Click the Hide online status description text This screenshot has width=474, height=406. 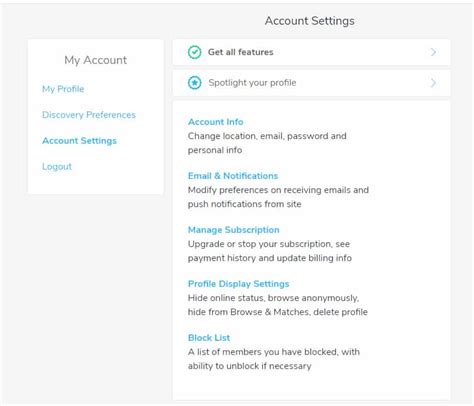(278, 305)
